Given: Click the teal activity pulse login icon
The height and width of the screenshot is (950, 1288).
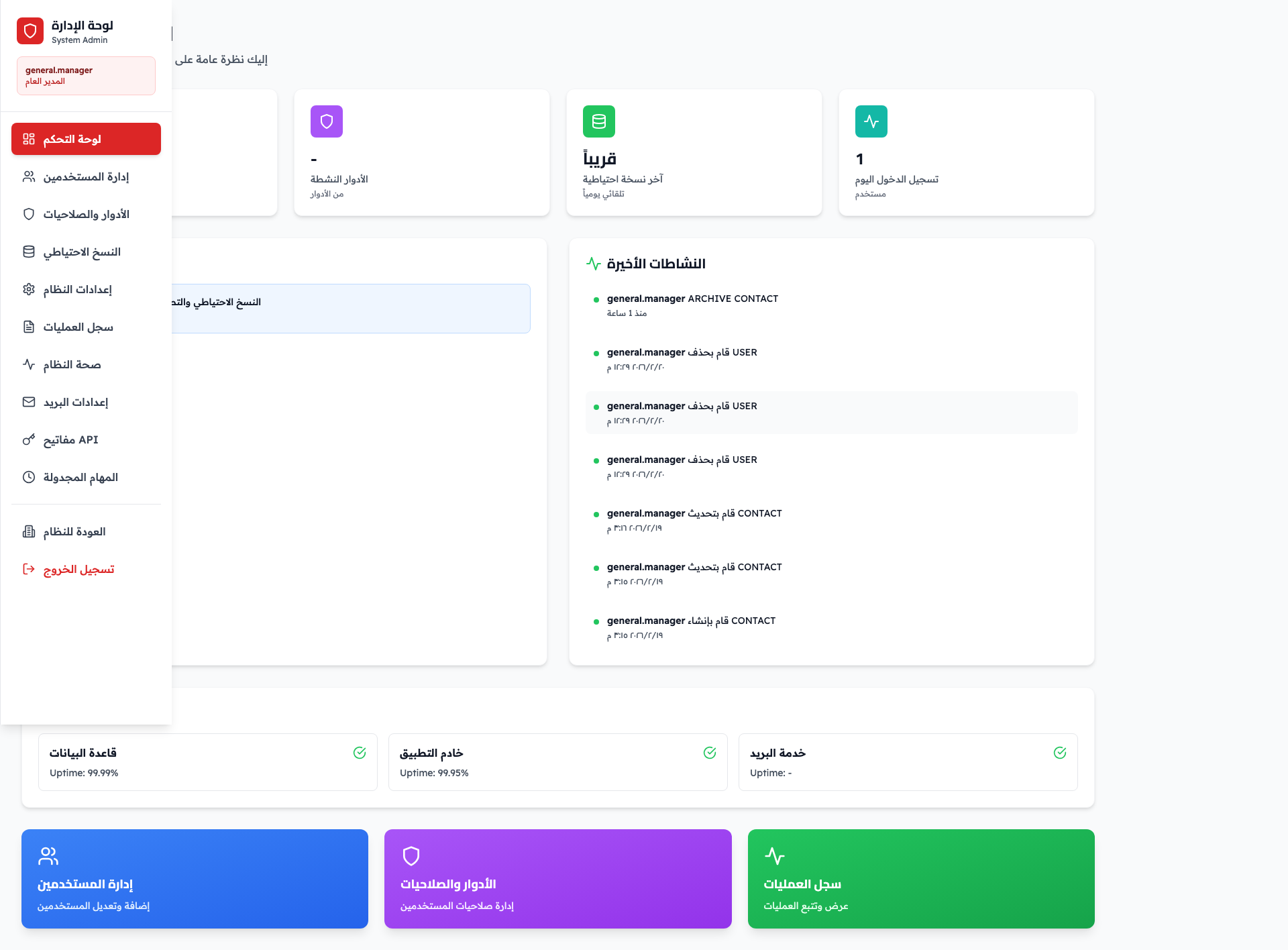Looking at the screenshot, I should click(871, 121).
